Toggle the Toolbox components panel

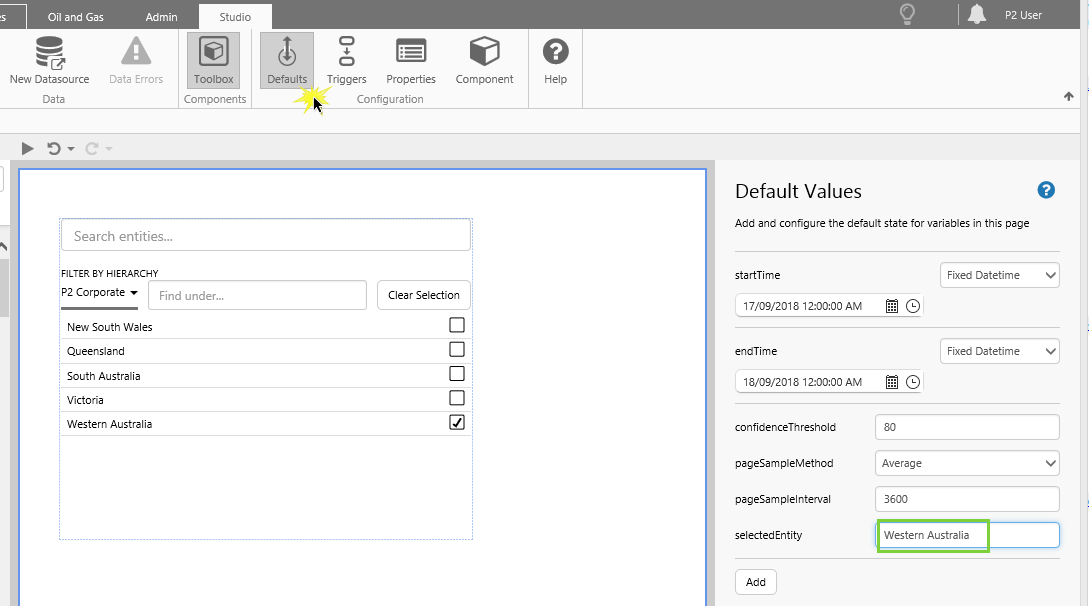213,60
